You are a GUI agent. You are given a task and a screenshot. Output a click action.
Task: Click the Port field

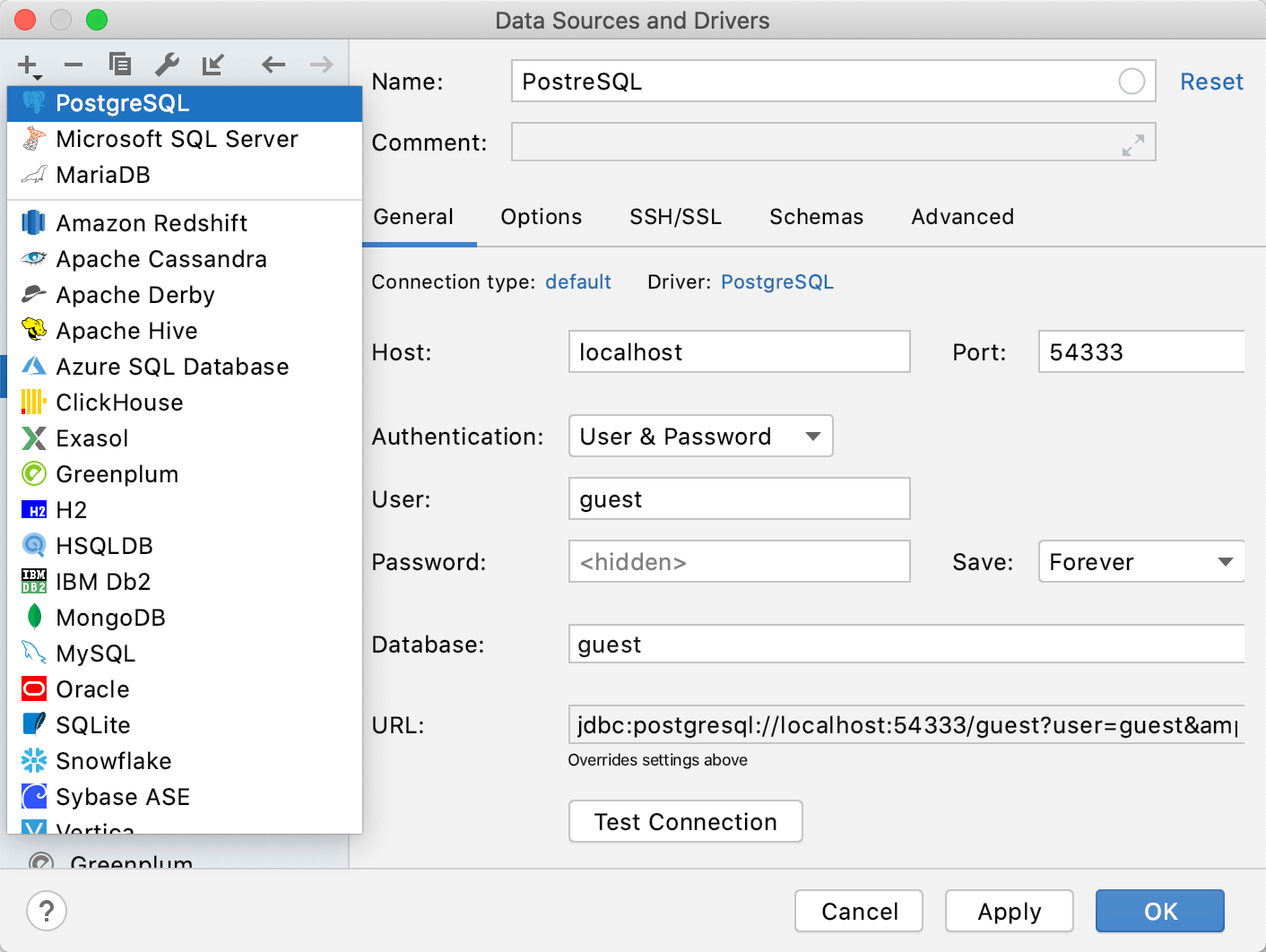1141,351
